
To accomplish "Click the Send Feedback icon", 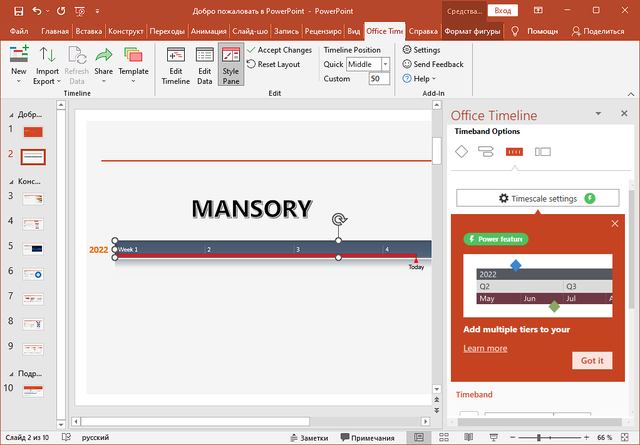I will pos(407,64).
